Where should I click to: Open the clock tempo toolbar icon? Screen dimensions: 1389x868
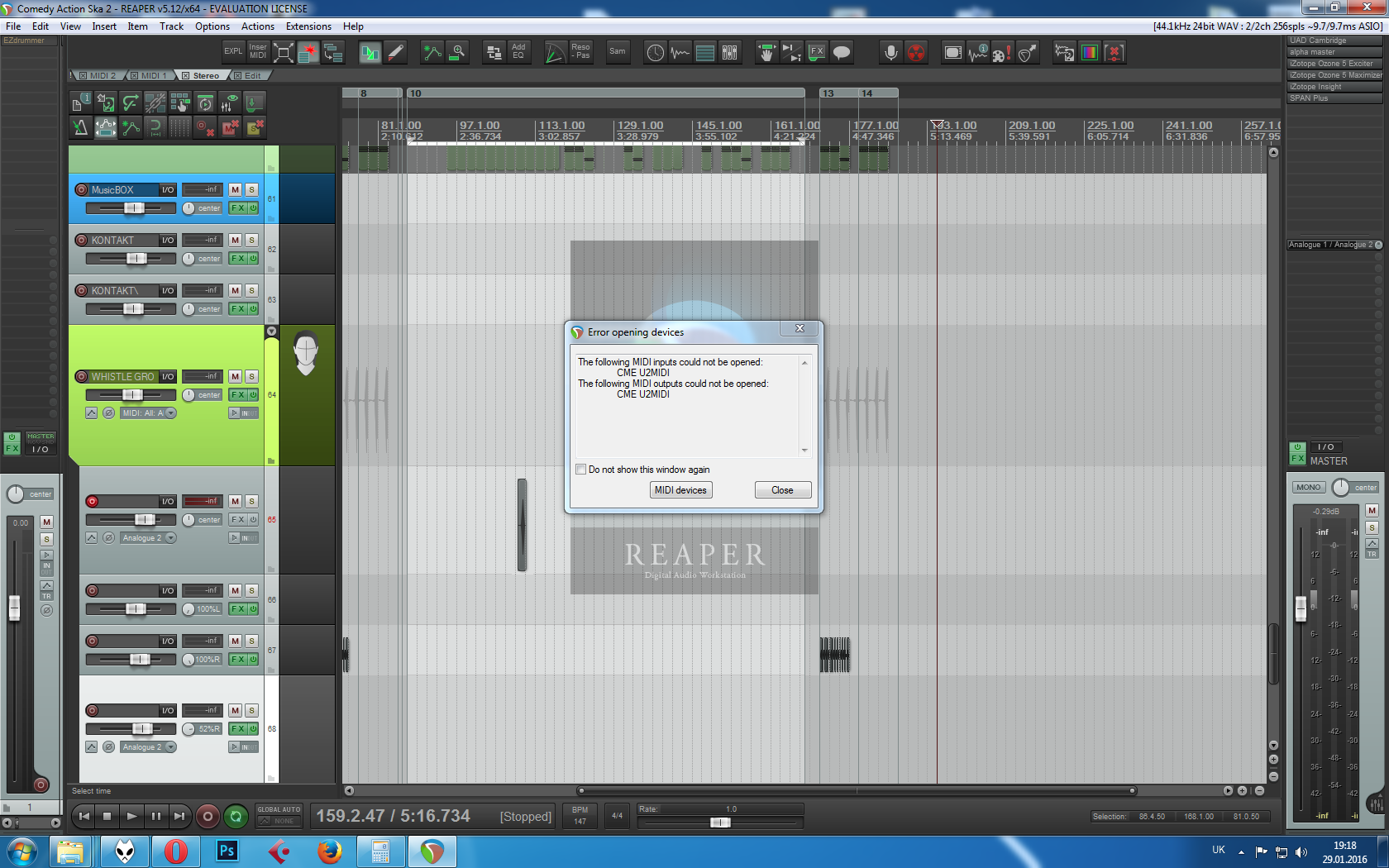[655, 52]
